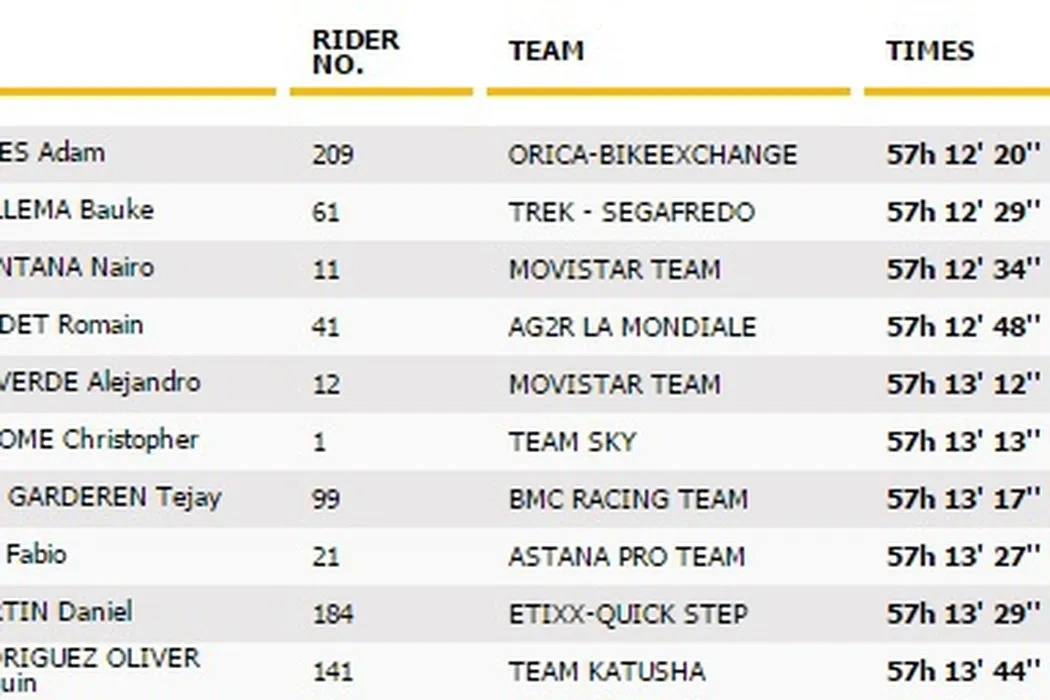Click rider name Alejandro
The image size is (1050, 700).
(99, 383)
